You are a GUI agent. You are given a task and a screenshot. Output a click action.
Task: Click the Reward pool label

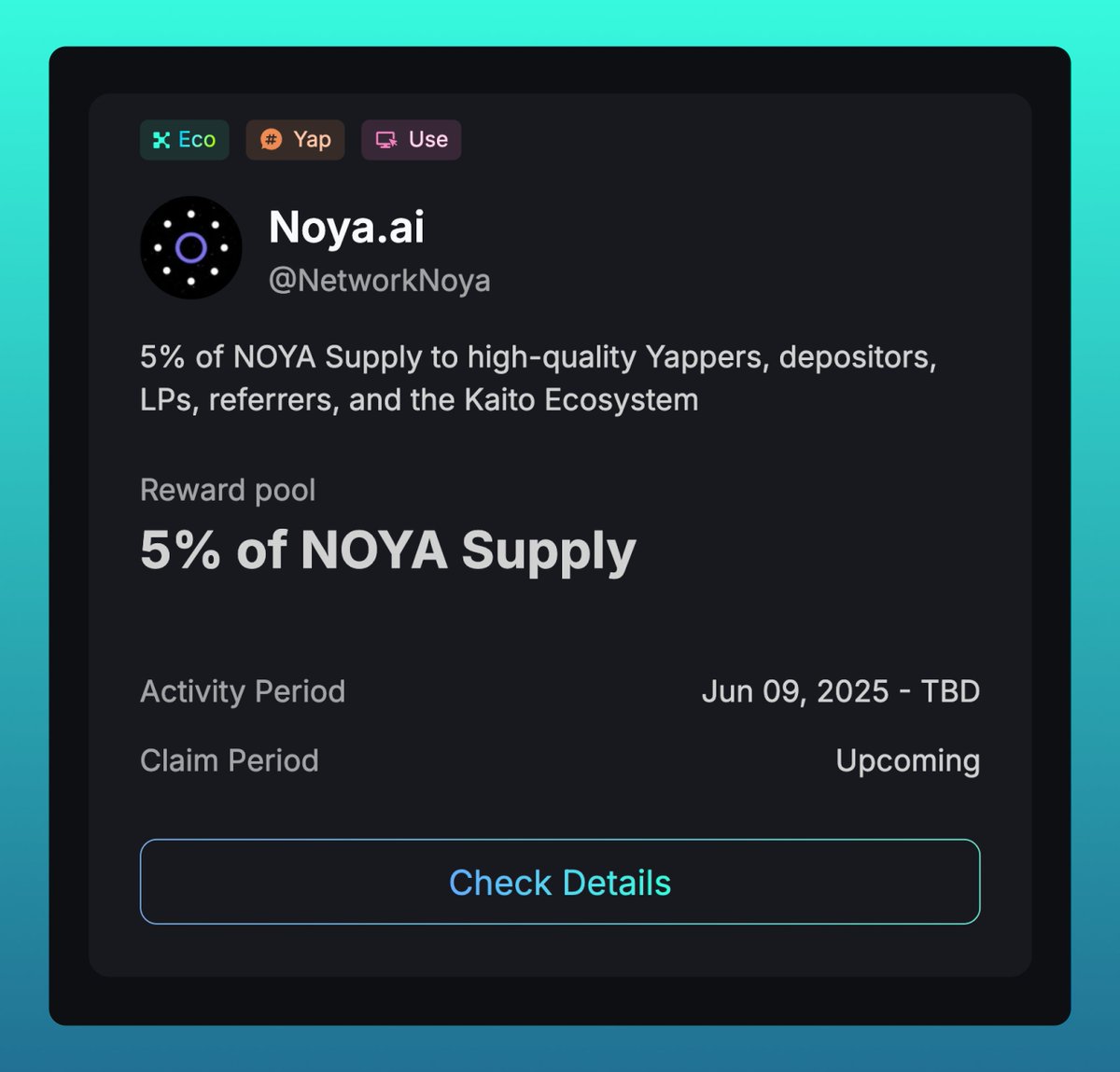(228, 490)
